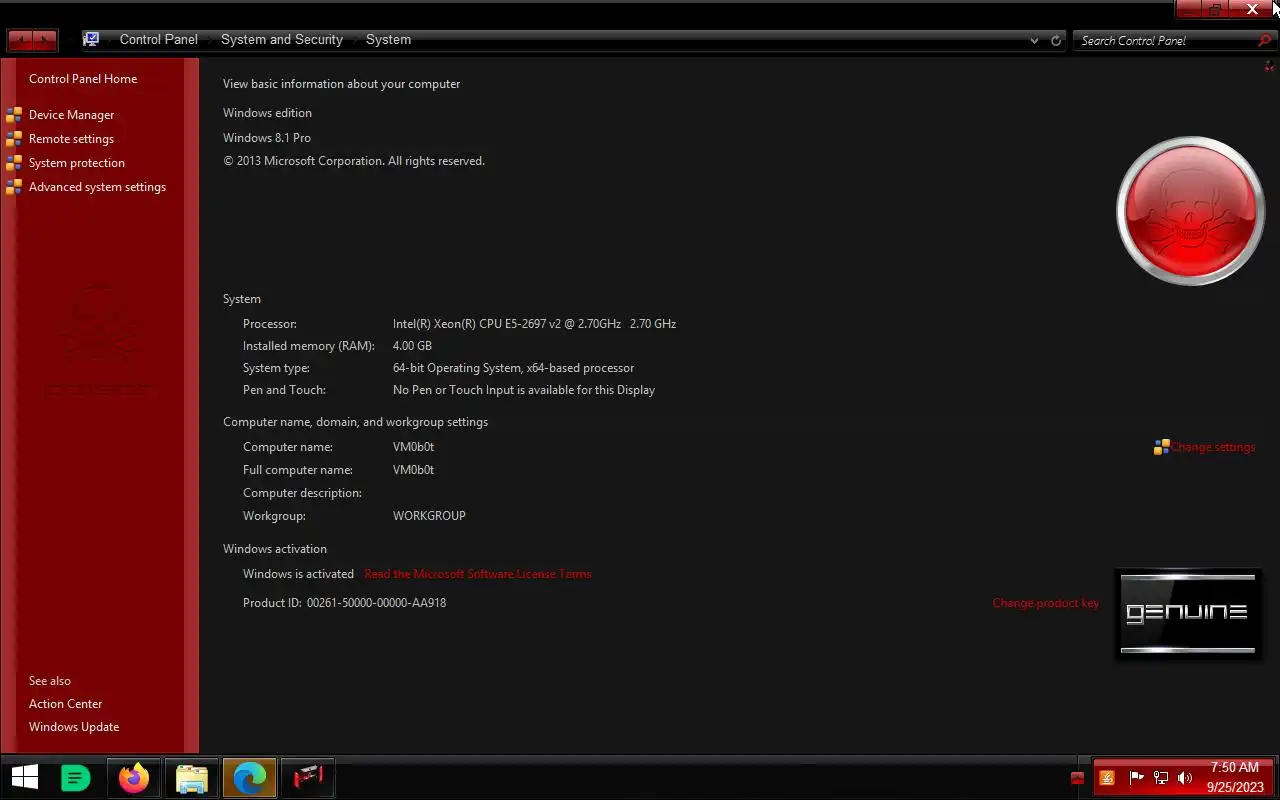Switch to Microsoft Edge on taskbar
Viewport: 1280px width, 800px height.
point(249,777)
